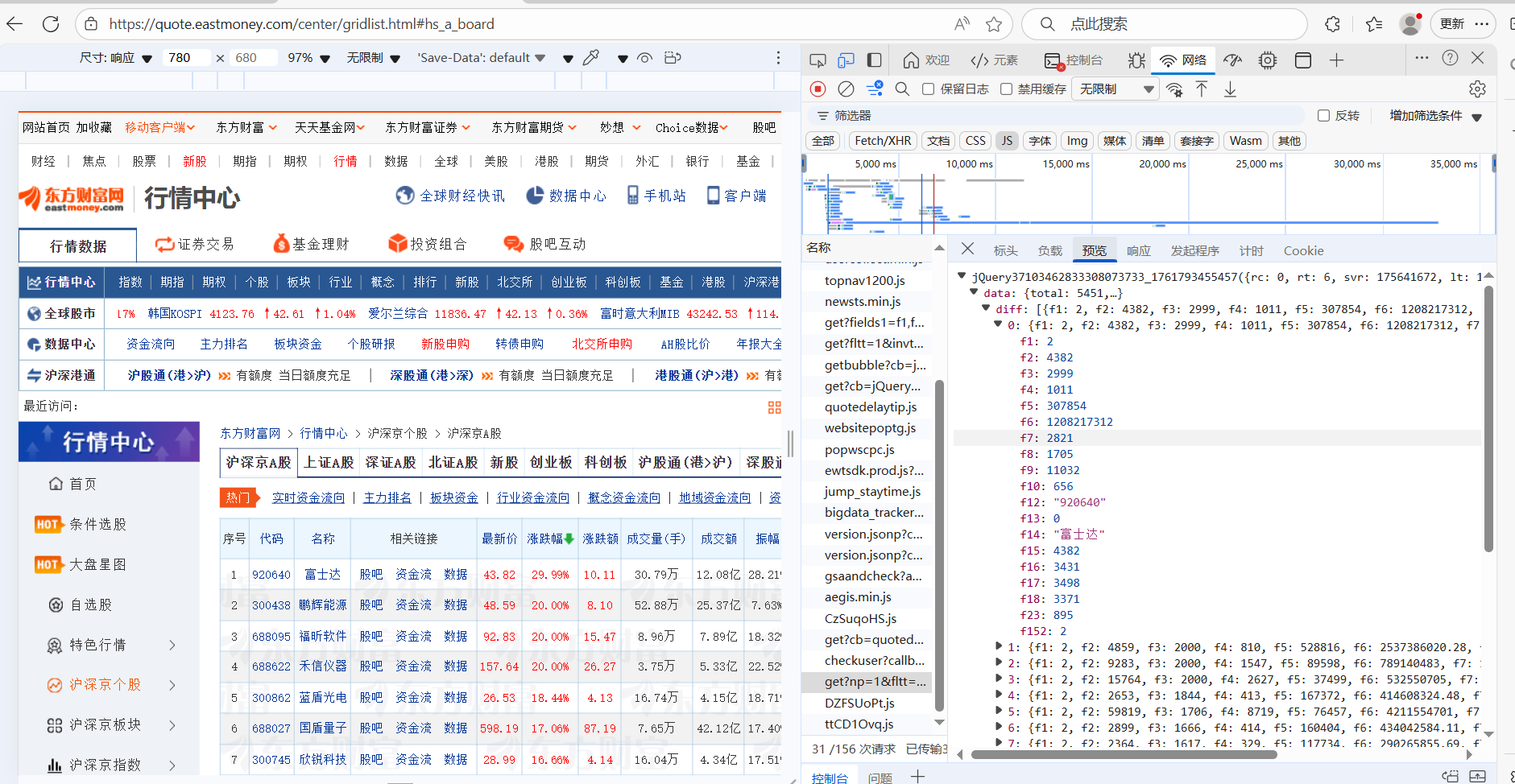
Task: Open DevTools network settings gear
Action: click(1477, 89)
